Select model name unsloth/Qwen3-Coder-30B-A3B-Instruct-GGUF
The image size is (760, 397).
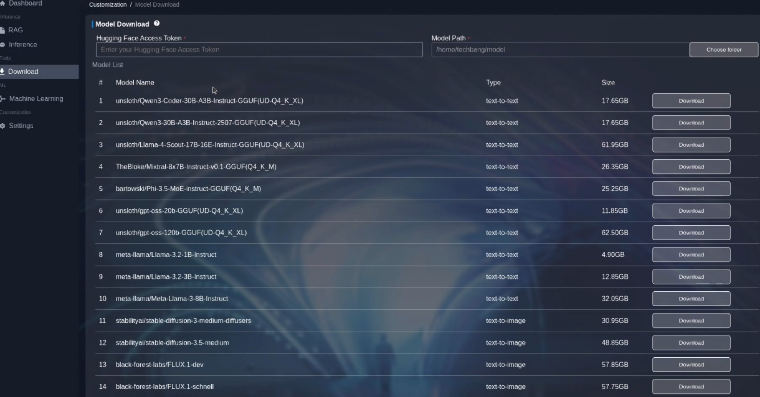pyautogui.click(x=209, y=101)
